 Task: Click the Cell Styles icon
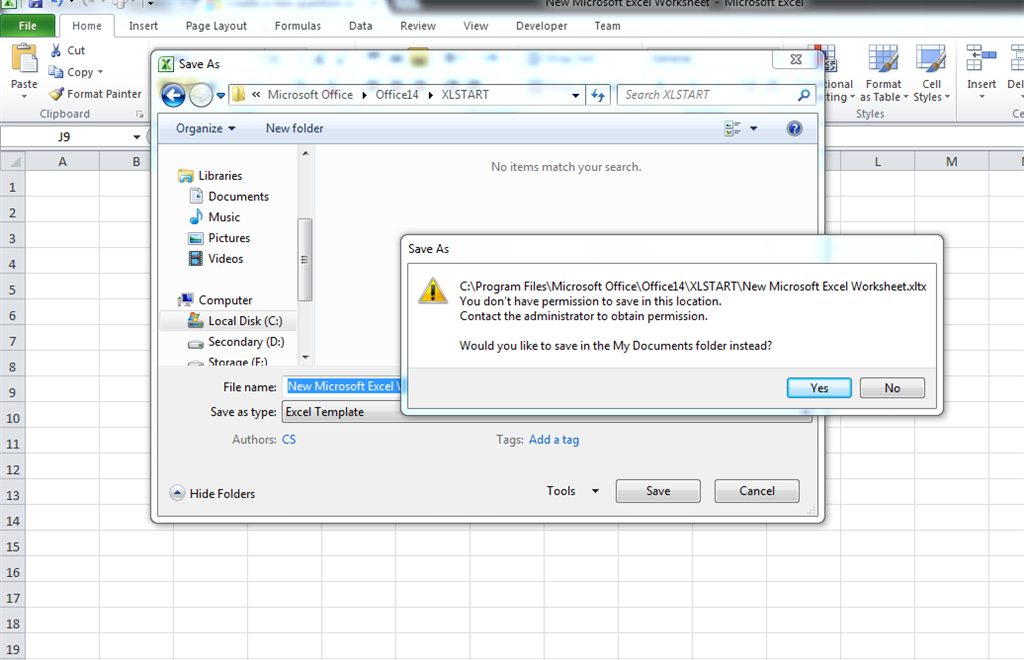(x=931, y=59)
